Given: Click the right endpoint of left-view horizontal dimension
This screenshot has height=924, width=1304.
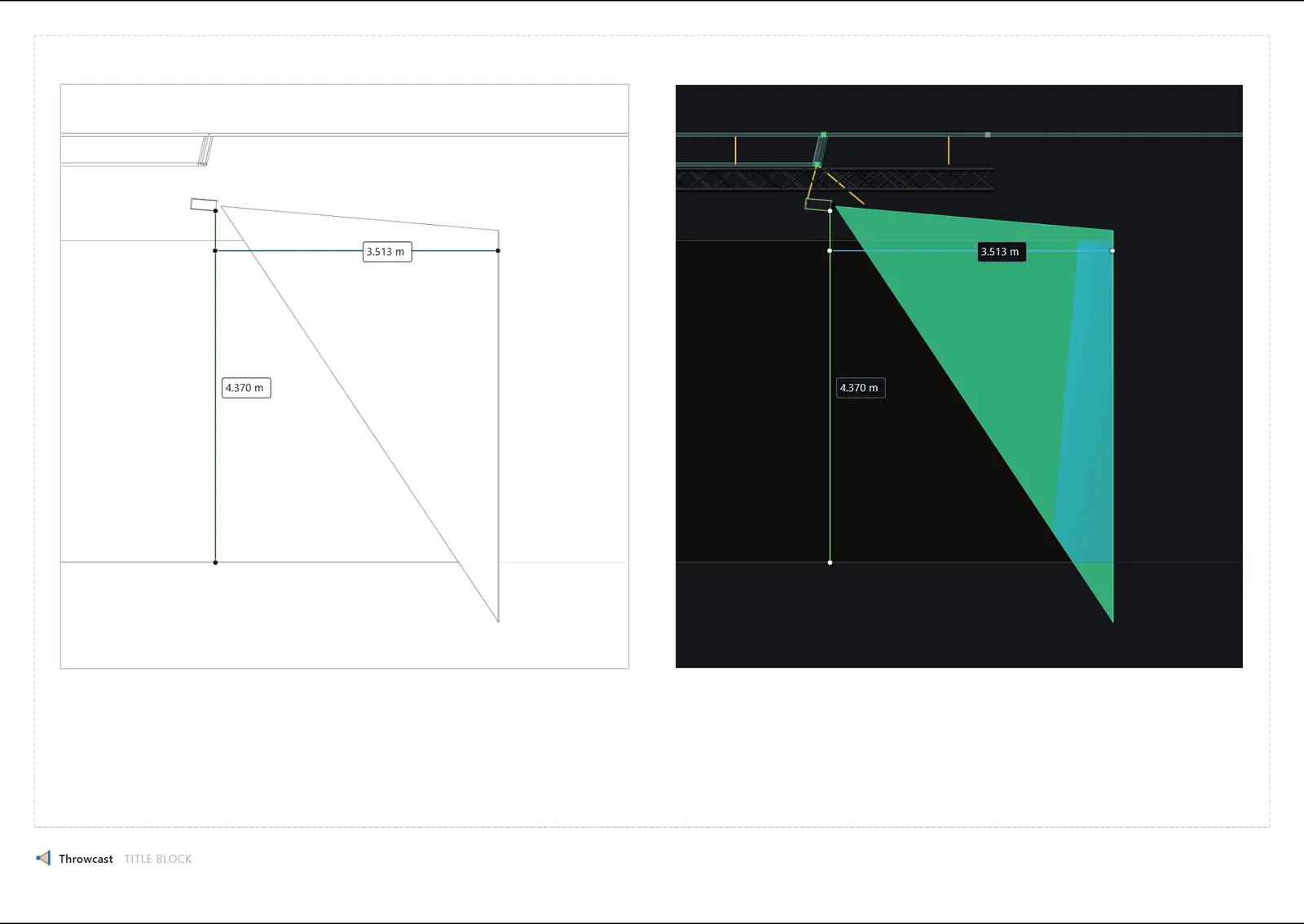Looking at the screenshot, I should (x=498, y=251).
